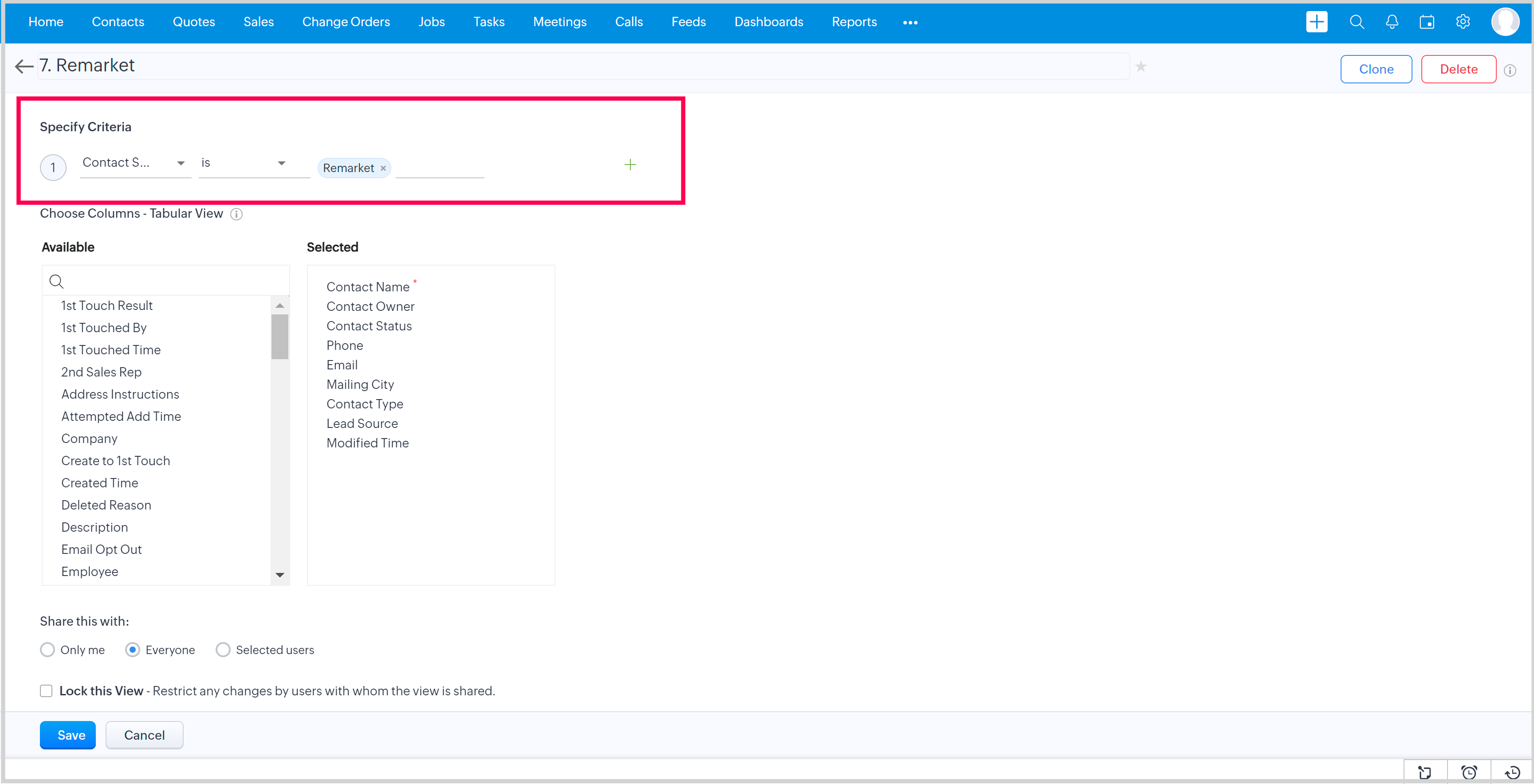This screenshot has height=784, width=1534.
Task: Open the calendar icon in header
Action: (x=1427, y=22)
